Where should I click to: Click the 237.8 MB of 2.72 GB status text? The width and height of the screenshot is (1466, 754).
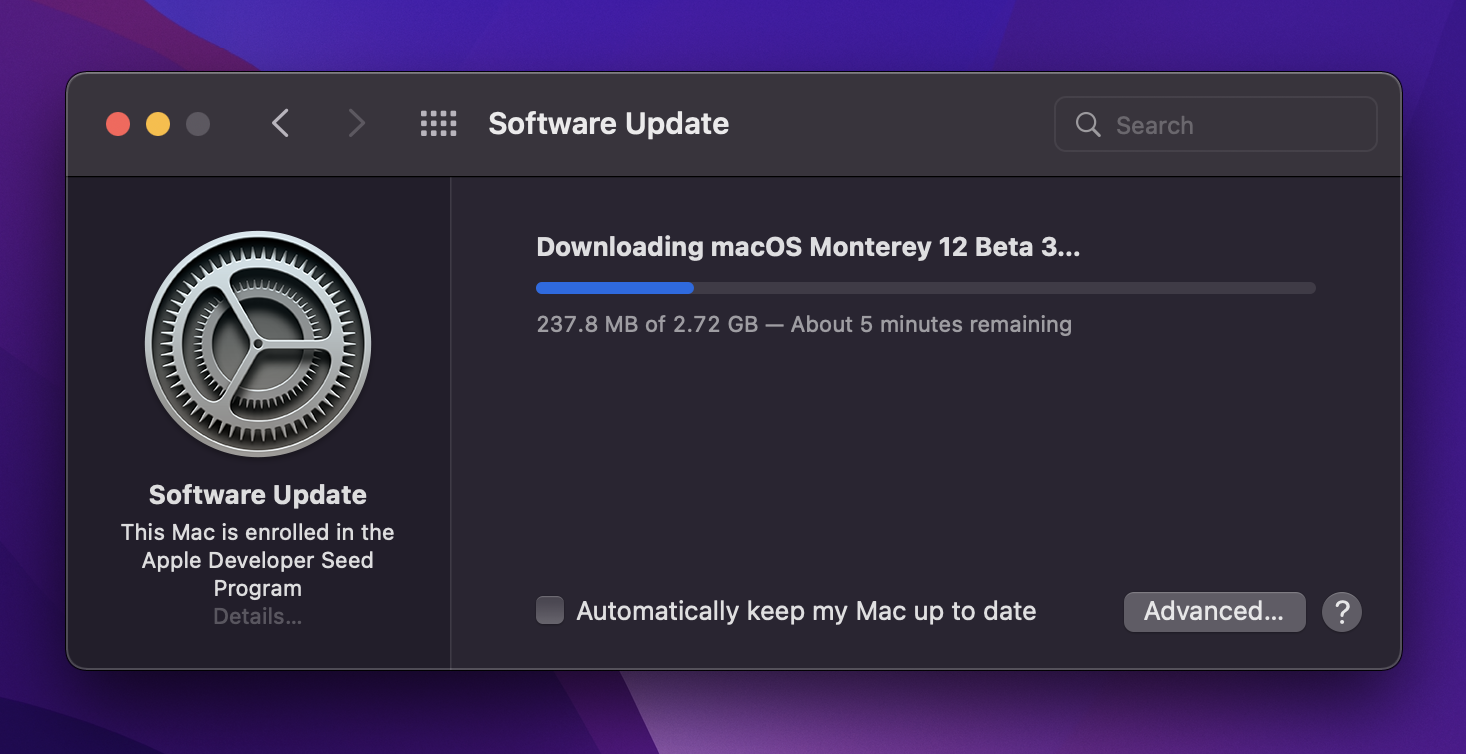pos(804,325)
